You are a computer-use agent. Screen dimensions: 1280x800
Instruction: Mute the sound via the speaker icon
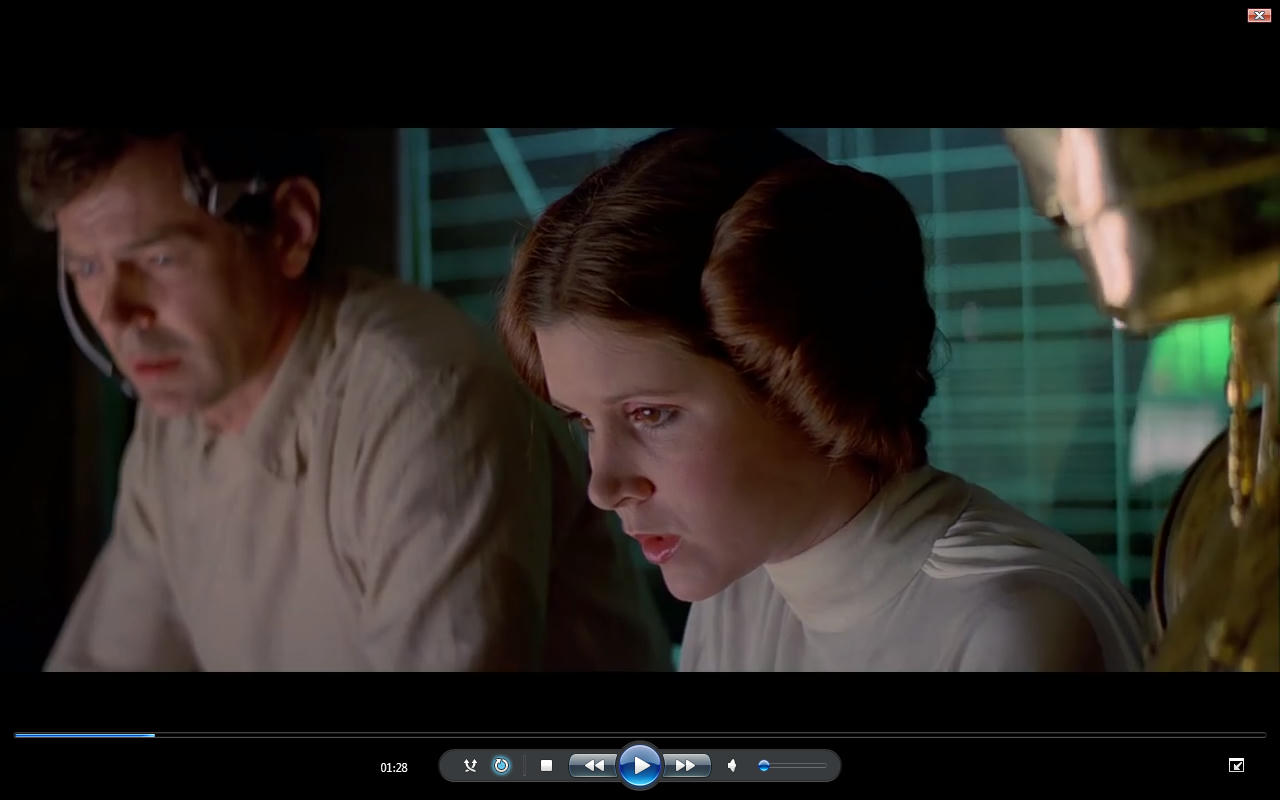point(732,766)
